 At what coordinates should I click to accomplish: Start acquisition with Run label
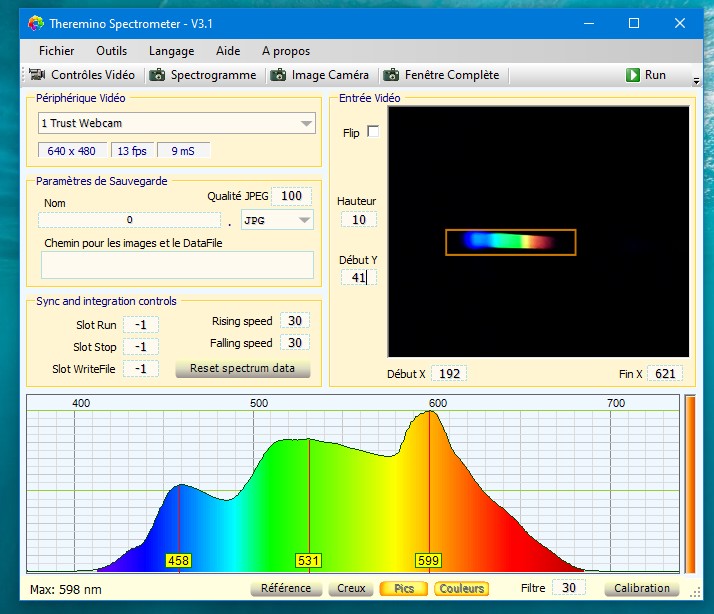tap(655, 75)
